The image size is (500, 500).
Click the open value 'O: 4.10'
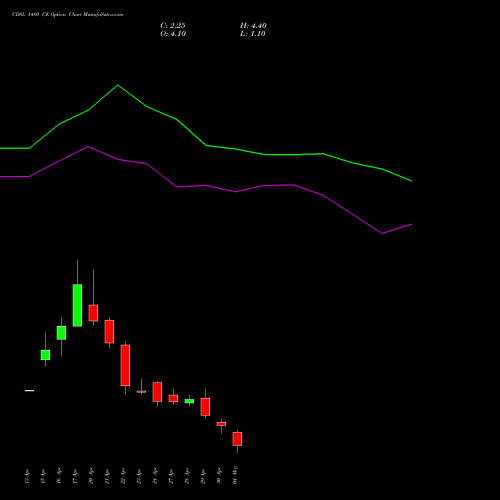pos(173,34)
